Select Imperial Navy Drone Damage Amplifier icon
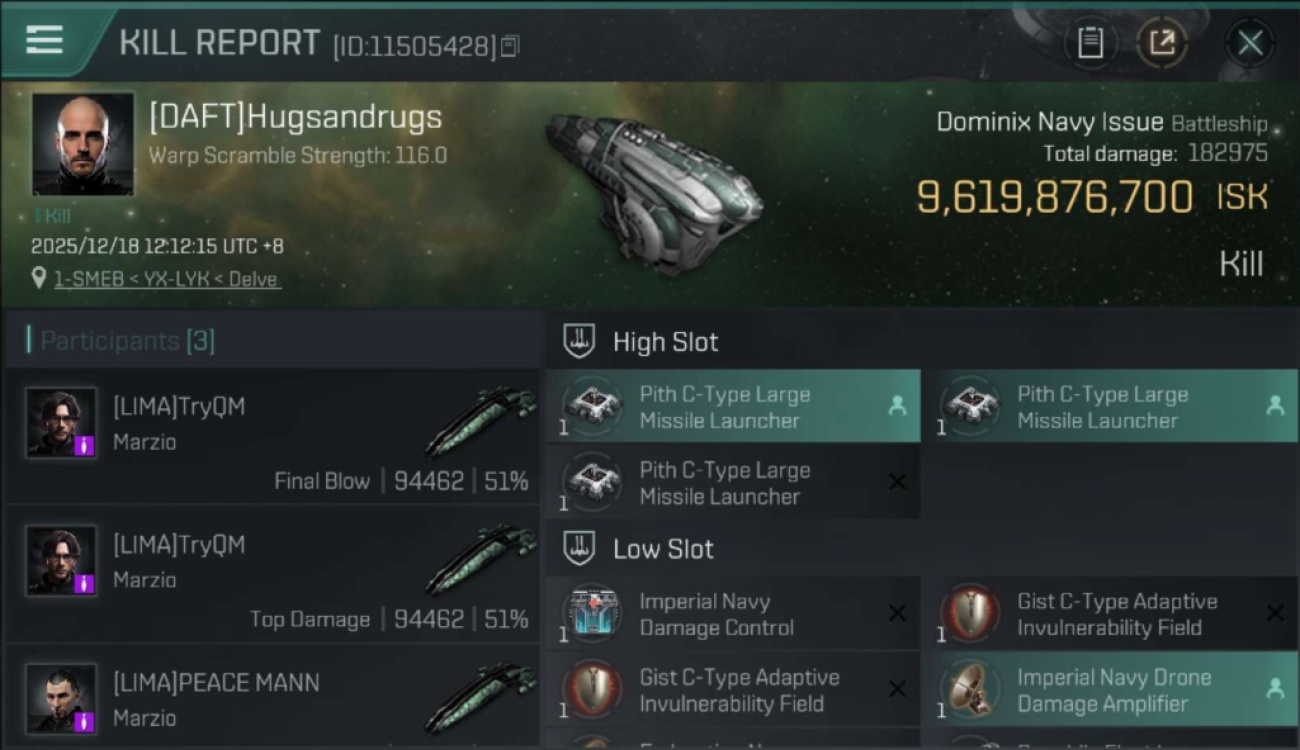The image size is (1300, 750). (x=970, y=690)
